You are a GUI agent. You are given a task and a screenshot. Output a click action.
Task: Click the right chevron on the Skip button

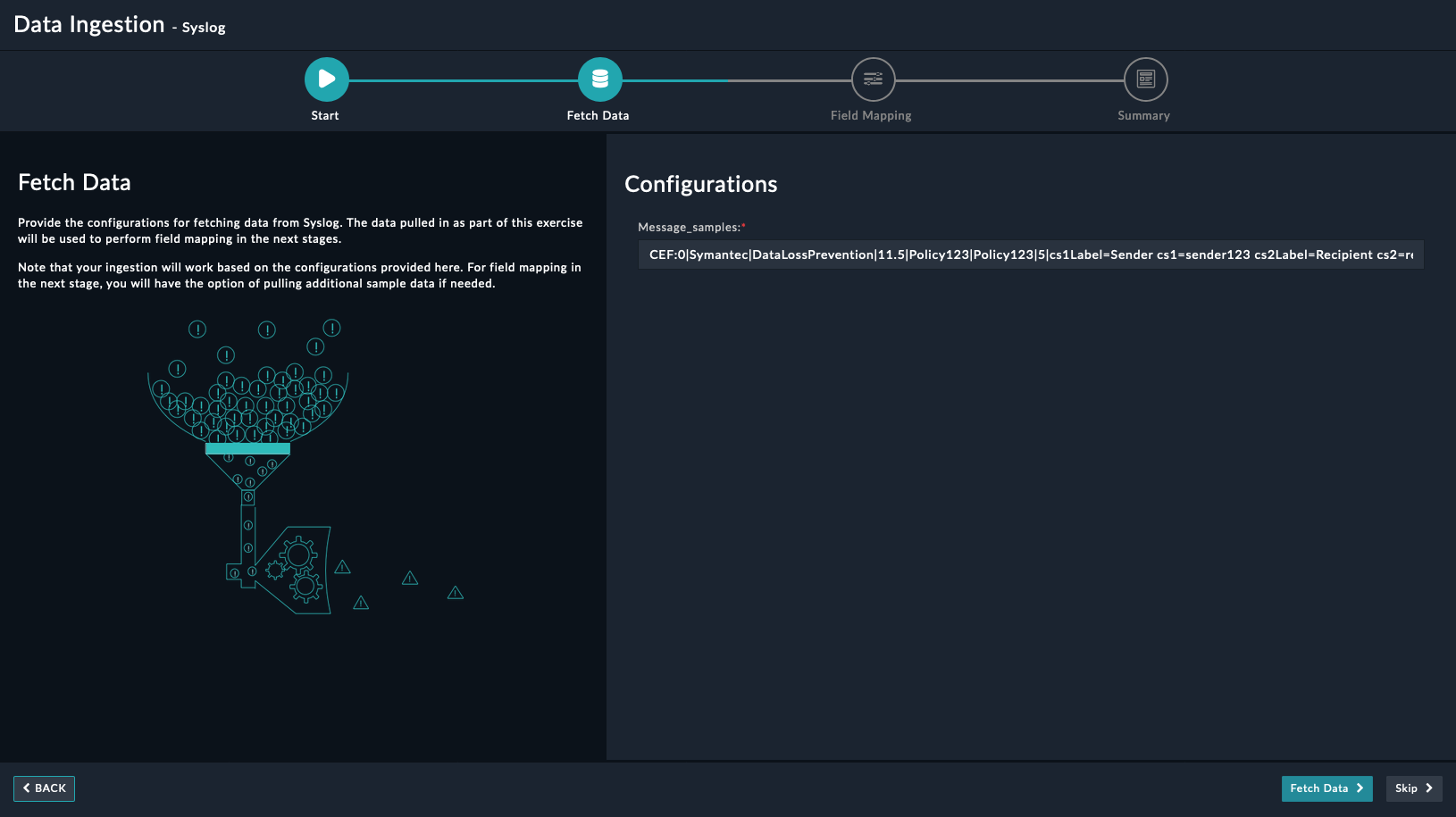(x=1429, y=788)
